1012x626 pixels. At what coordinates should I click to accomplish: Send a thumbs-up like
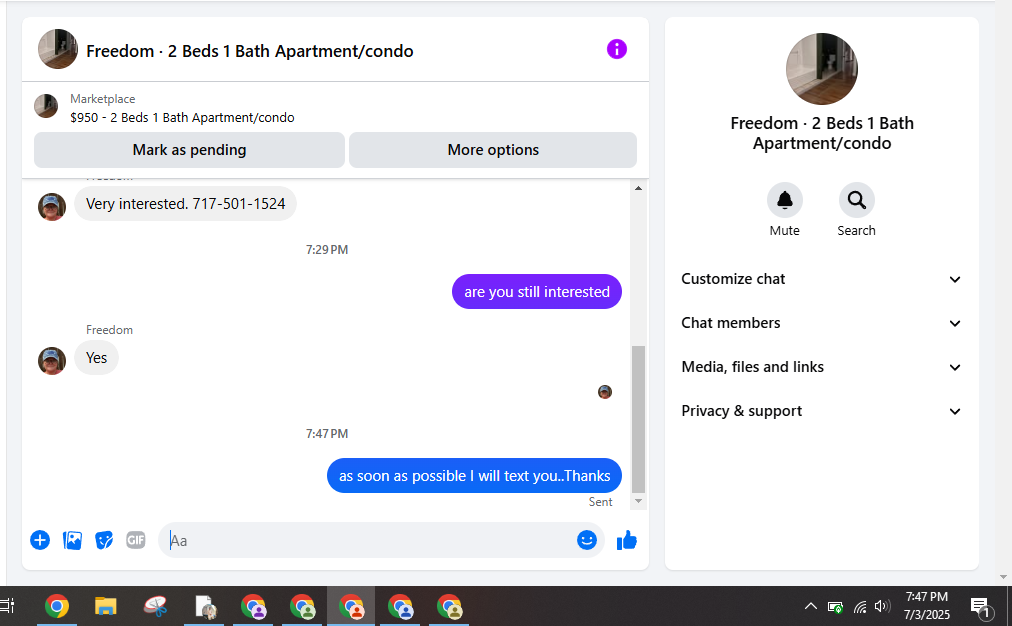(627, 540)
